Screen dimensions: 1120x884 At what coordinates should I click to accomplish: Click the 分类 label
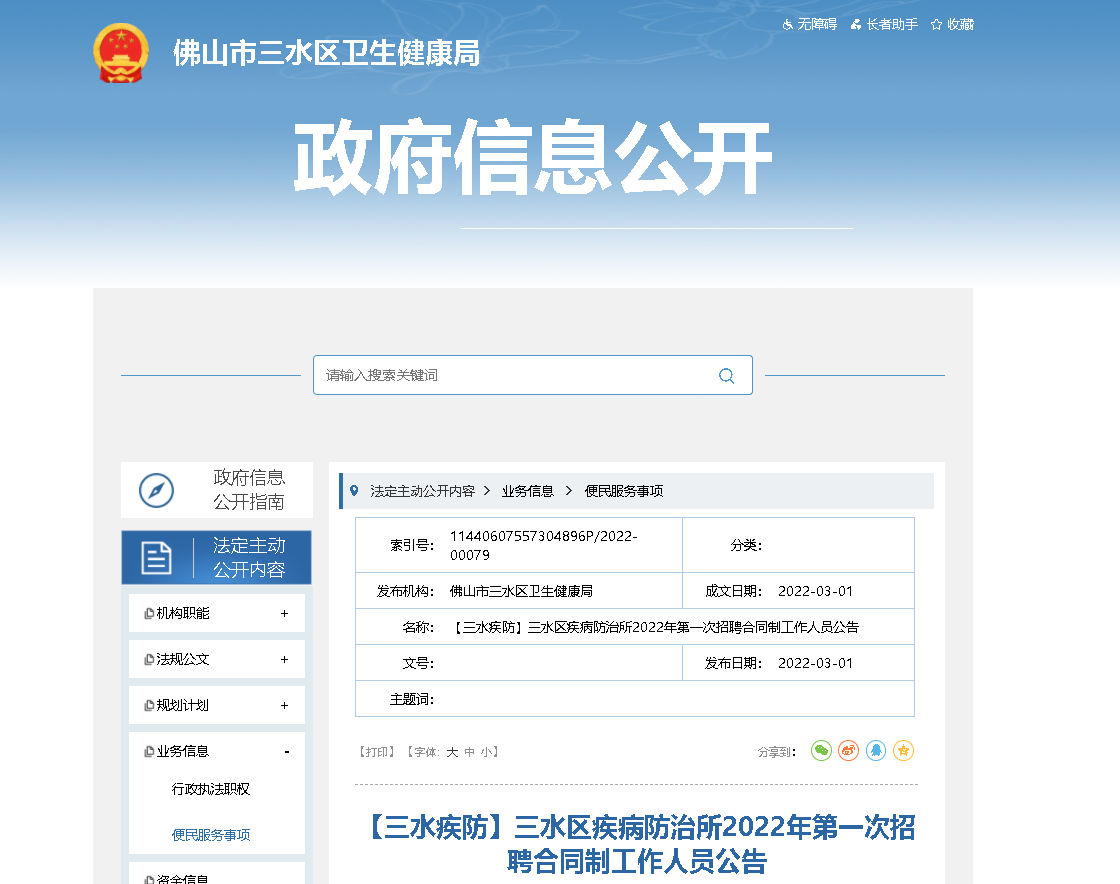pyautogui.click(x=746, y=546)
